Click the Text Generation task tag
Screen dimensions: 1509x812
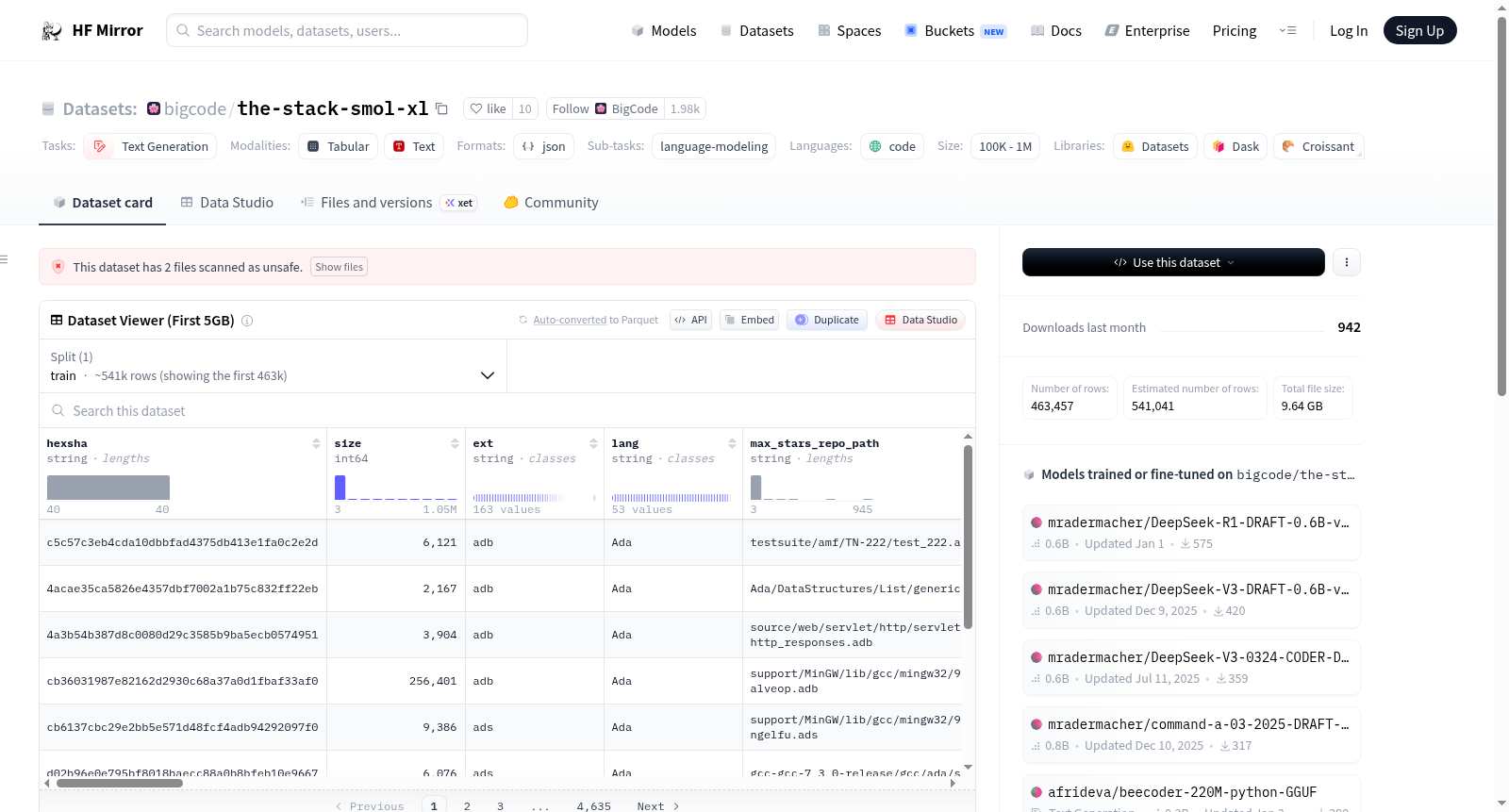click(150, 146)
